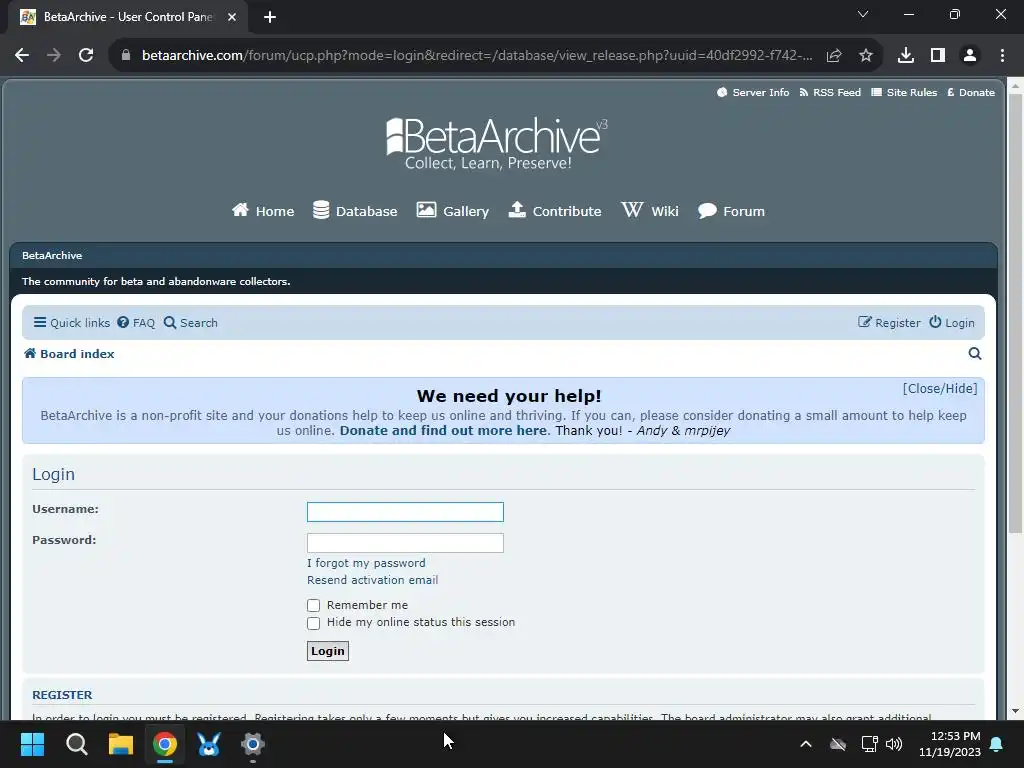Open the rabbit app in the taskbar

209,744
